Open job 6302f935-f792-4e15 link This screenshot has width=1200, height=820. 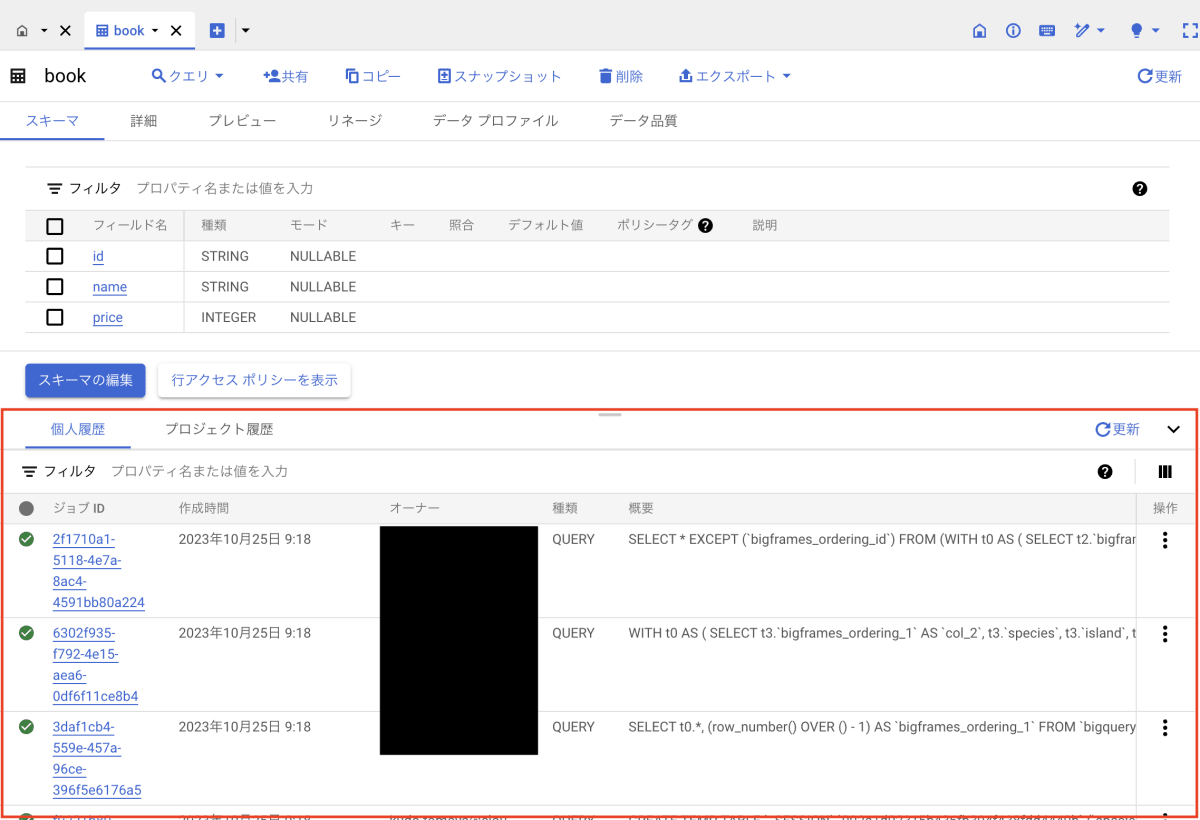(95, 665)
